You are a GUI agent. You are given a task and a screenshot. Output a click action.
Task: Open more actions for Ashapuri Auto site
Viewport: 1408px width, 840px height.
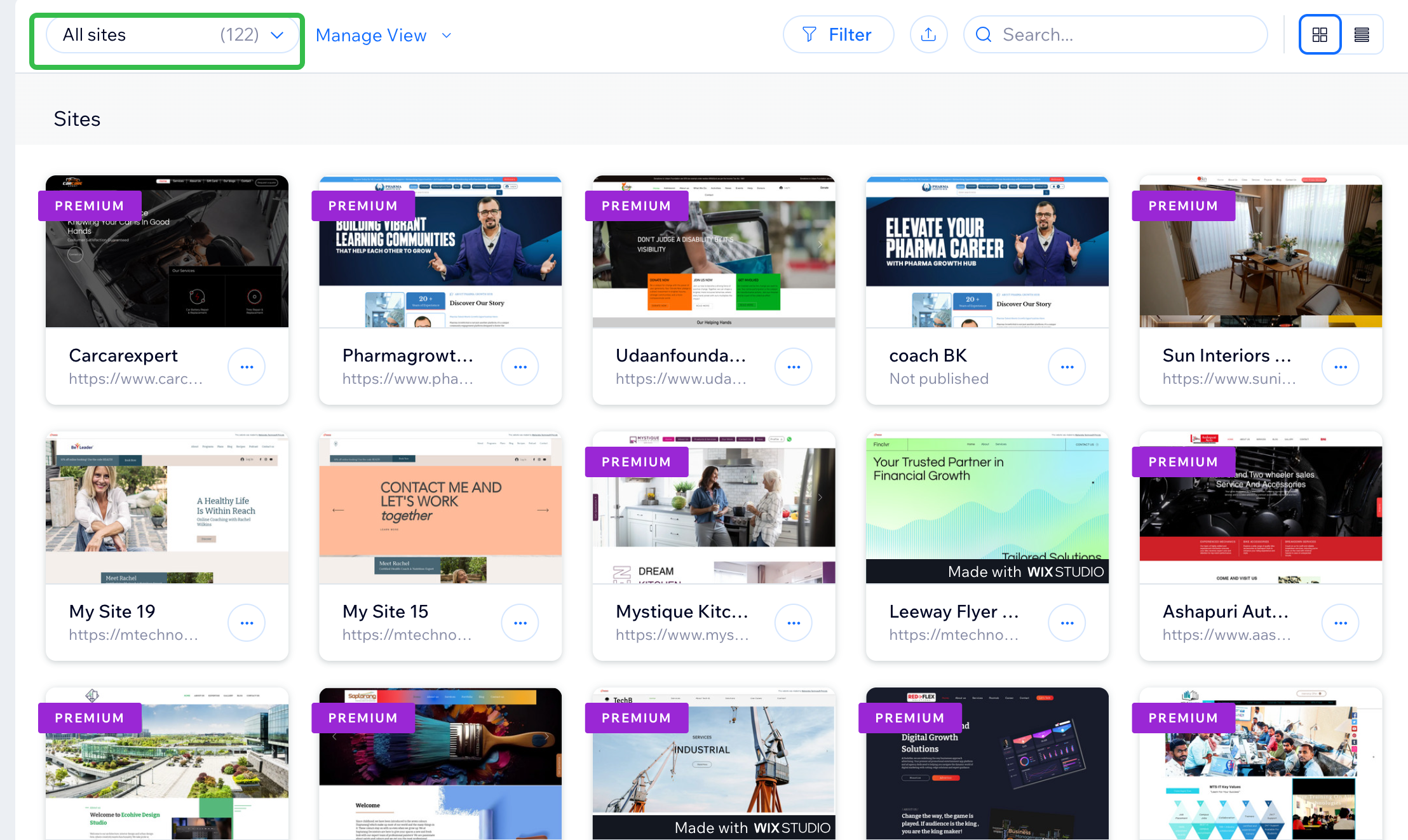(1340, 623)
